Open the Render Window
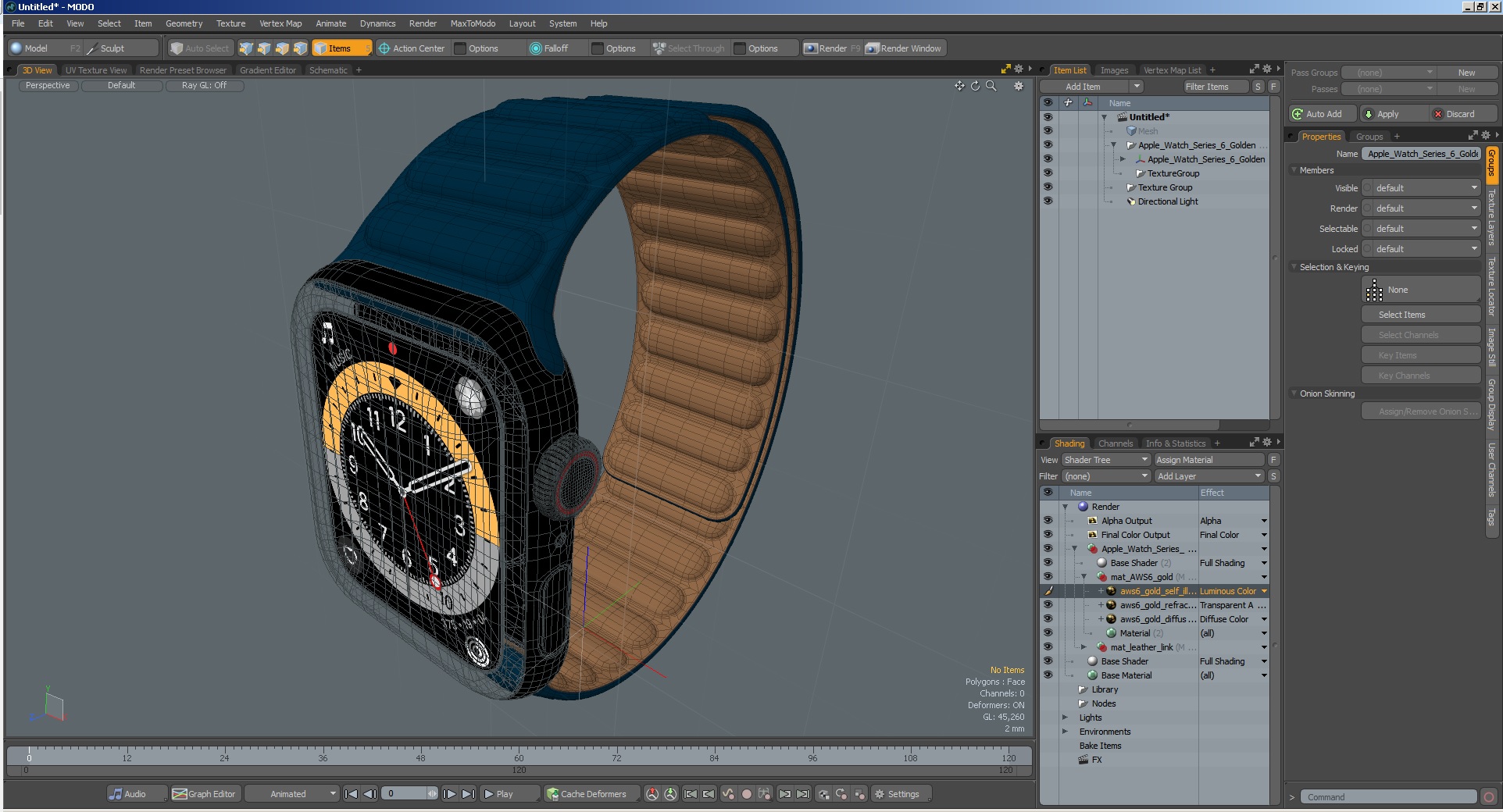 pos(905,48)
